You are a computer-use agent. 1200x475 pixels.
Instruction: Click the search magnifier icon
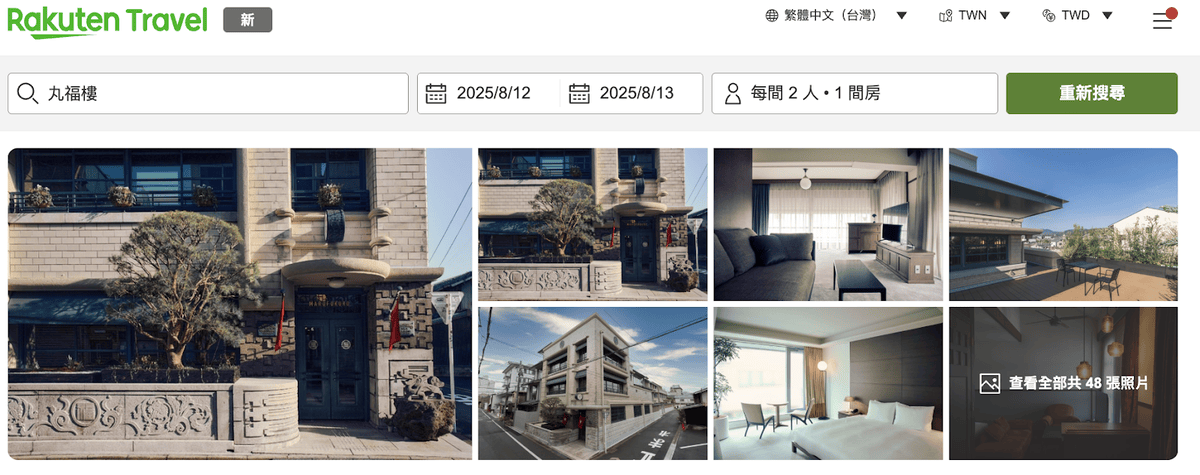click(x=28, y=93)
